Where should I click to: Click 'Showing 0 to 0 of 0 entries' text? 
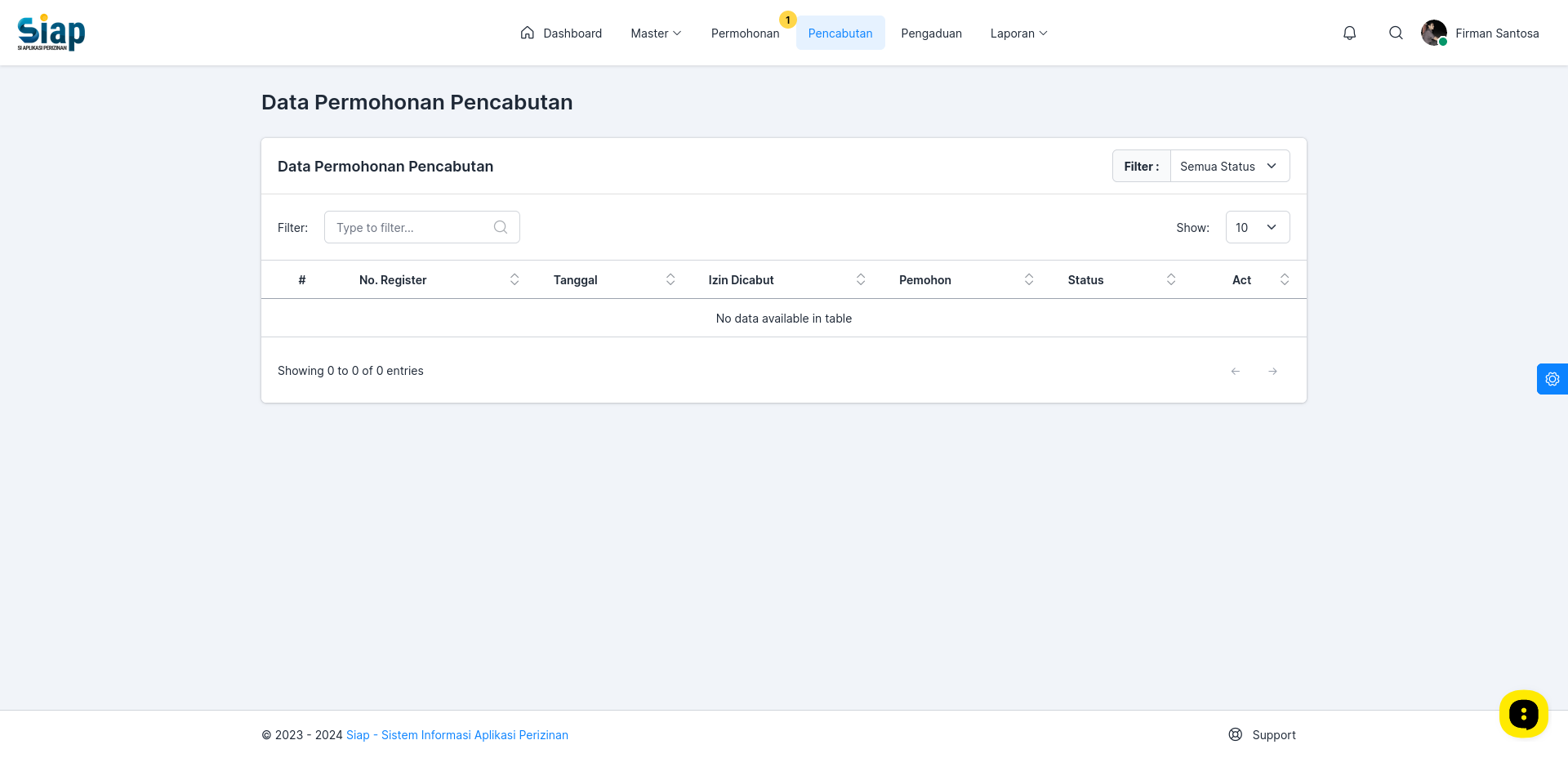(x=350, y=371)
